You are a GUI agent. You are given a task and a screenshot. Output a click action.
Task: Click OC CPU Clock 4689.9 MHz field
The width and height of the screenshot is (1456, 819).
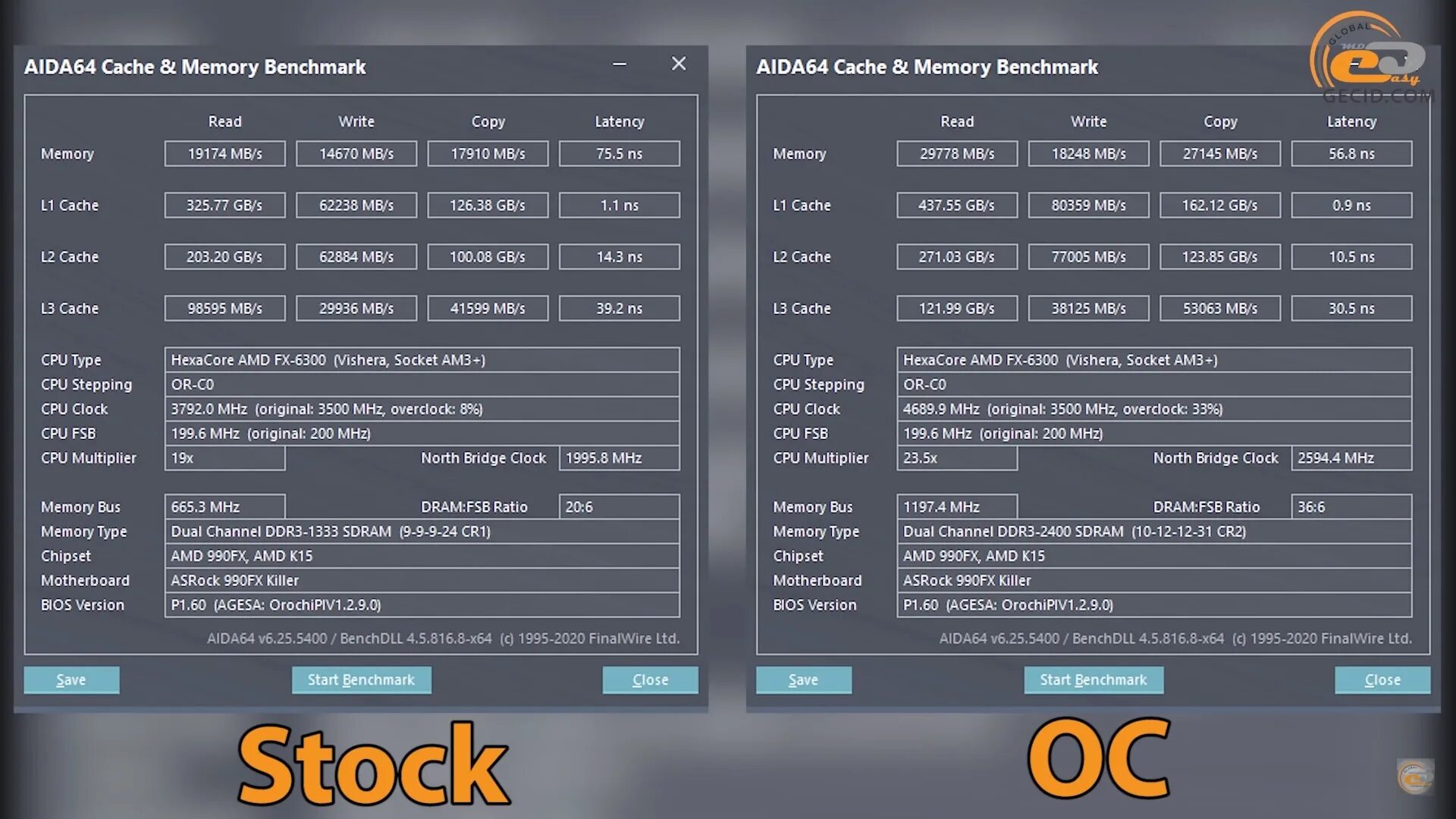click(1153, 409)
